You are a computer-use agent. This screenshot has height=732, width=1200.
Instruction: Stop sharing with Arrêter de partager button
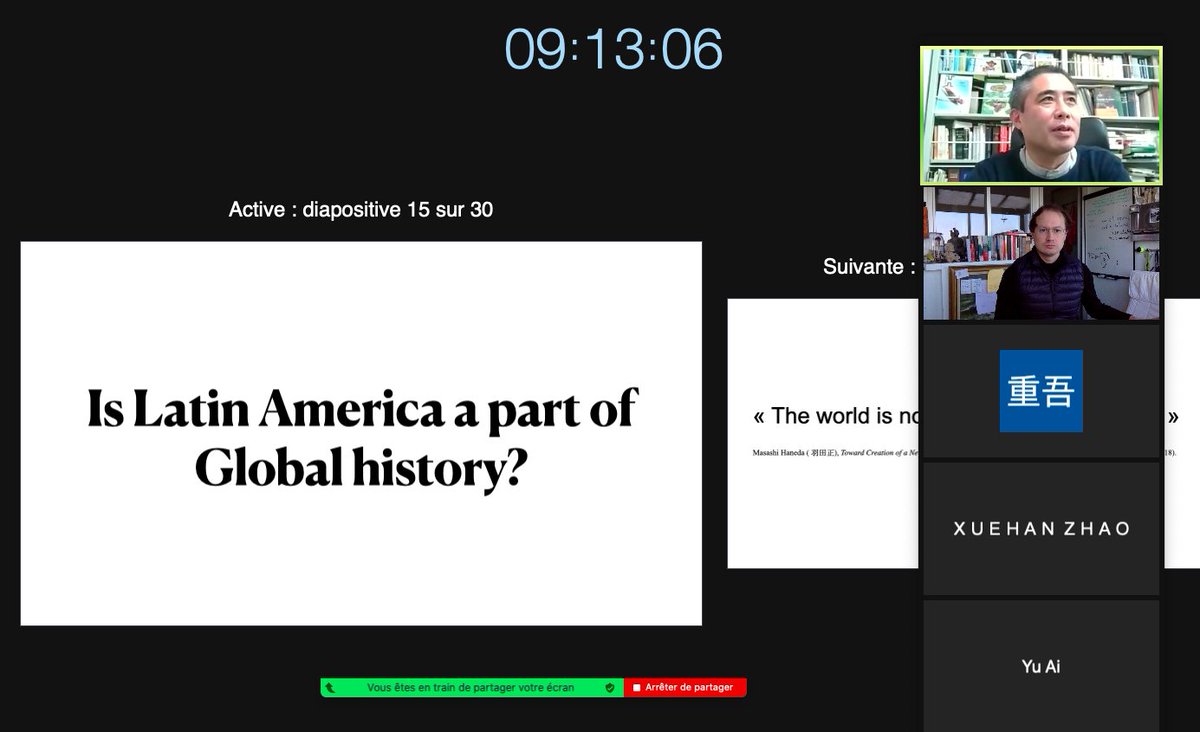(x=685, y=687)
